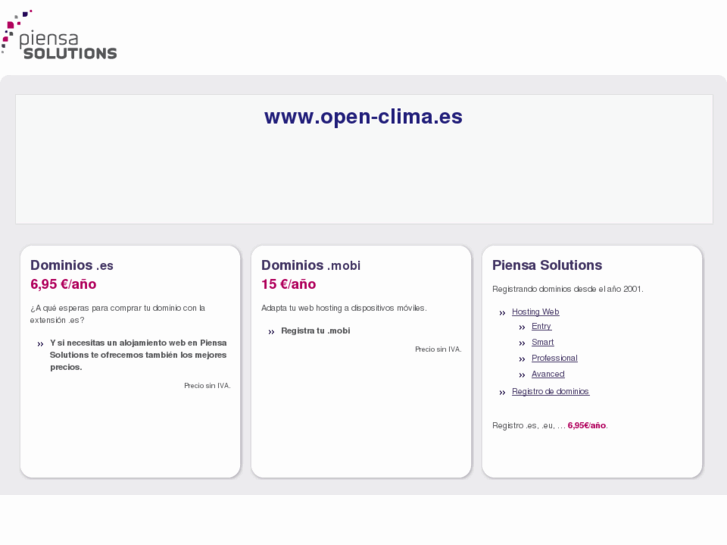
Task: Click the '6,95€/año' text in the Registro line
Action: pos(587,425)
